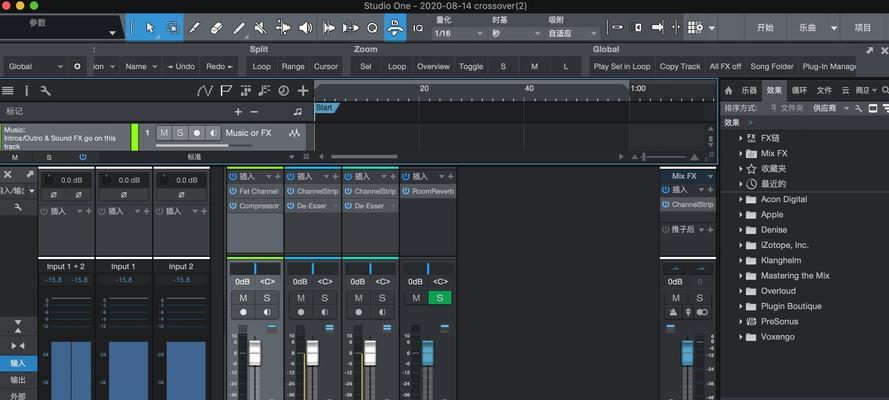
Task: Choose the Eraser tool
Action: point(216,27)
